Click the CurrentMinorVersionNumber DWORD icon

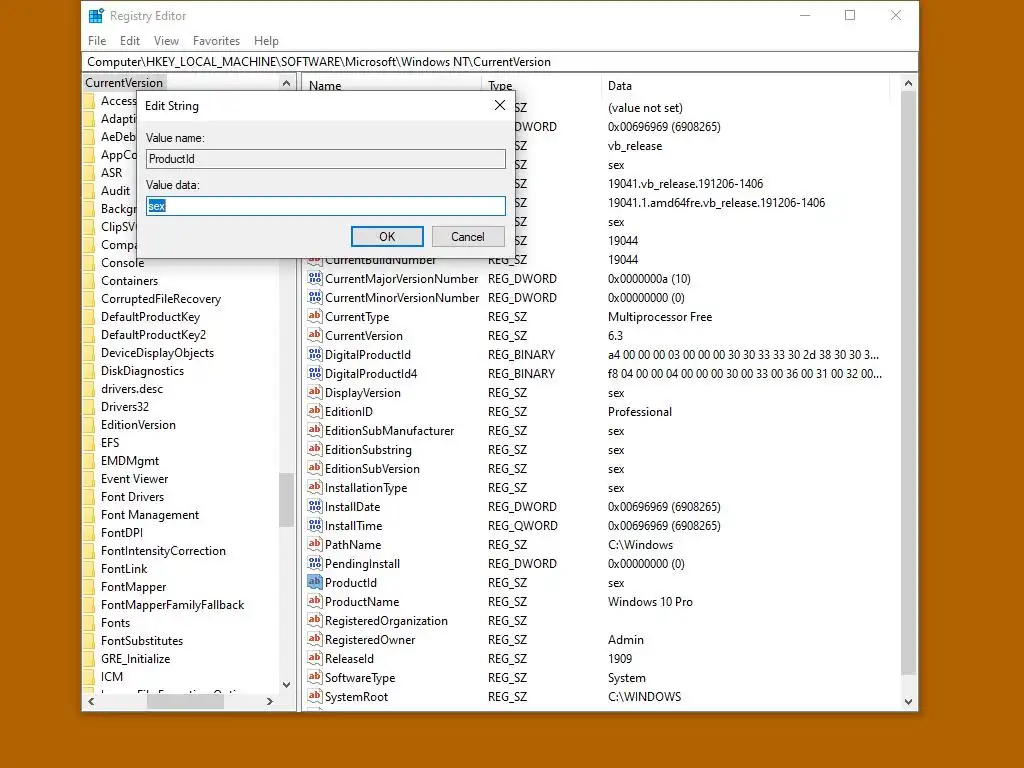[315, 297]
